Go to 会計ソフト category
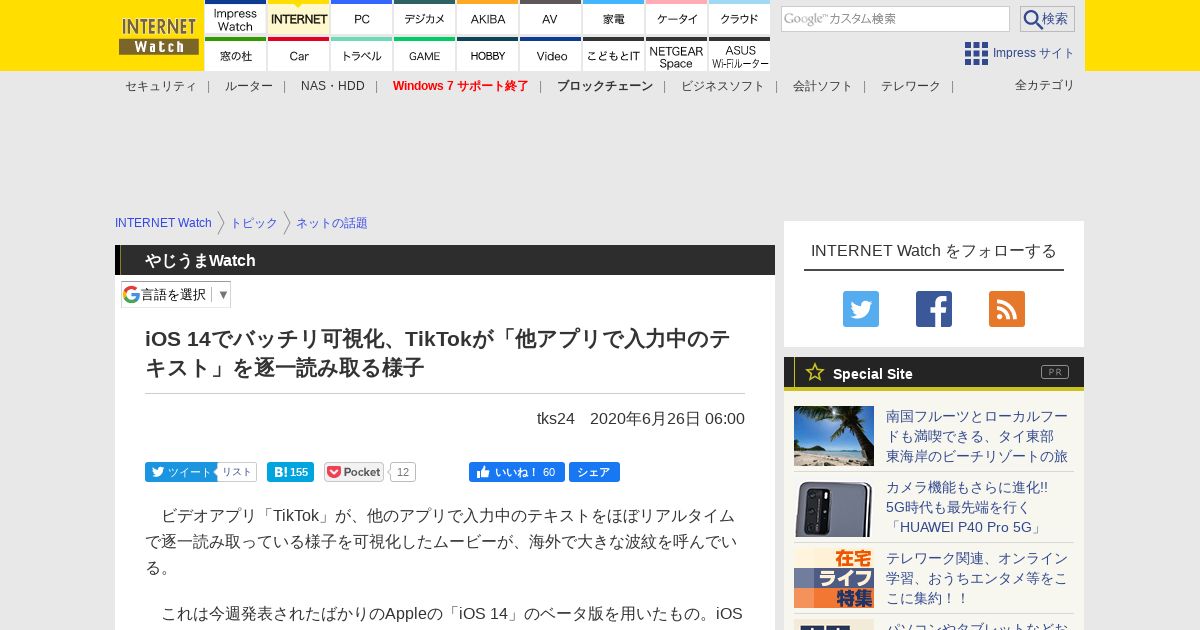This screenshot has height=630, width=1200. click(823, 86)
